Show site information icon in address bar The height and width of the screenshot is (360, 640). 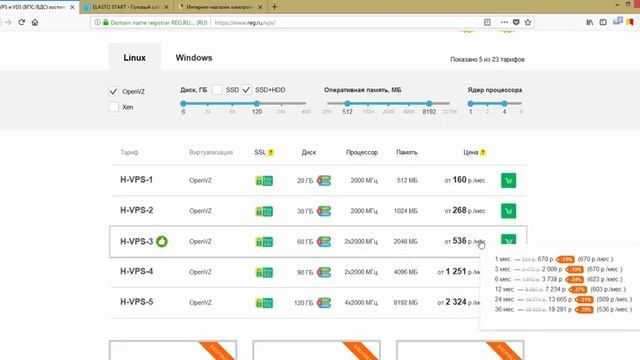click(97, 22)
